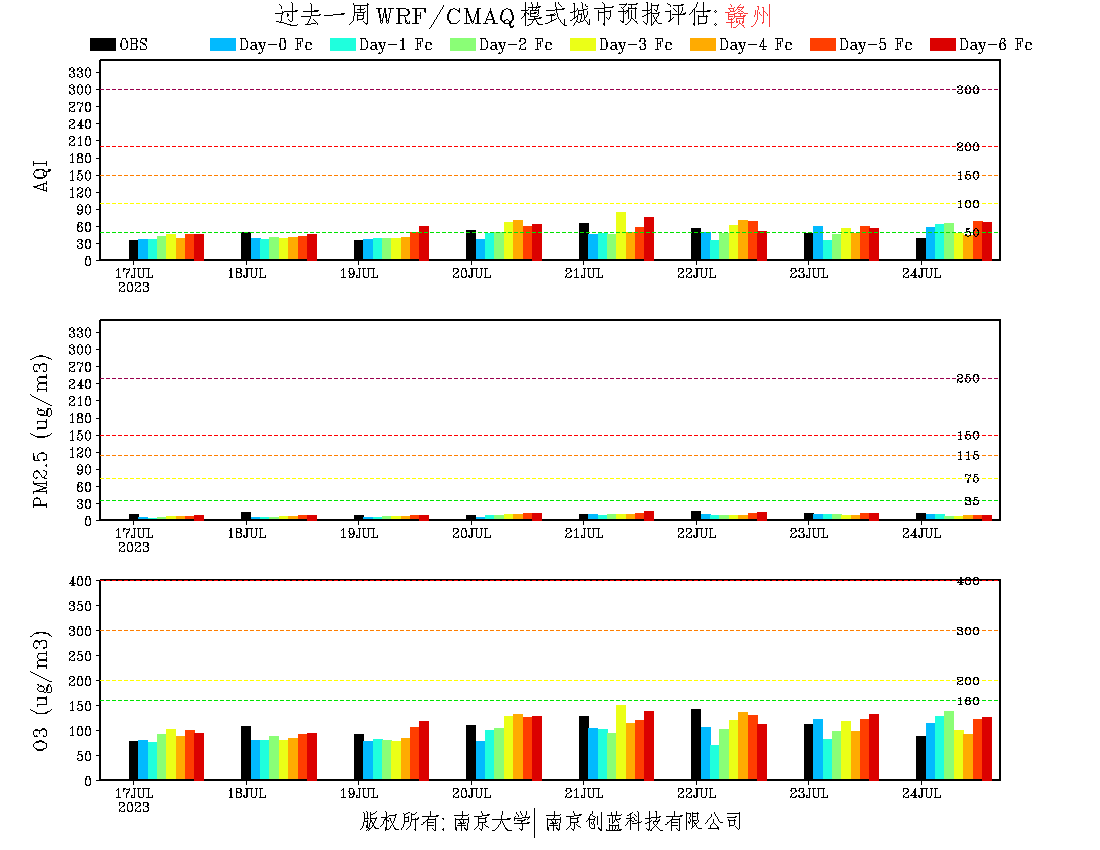The image size is (1100, 850).
Task: Click the Day-2 Fc green legend swatch
Action: point(463,44)
